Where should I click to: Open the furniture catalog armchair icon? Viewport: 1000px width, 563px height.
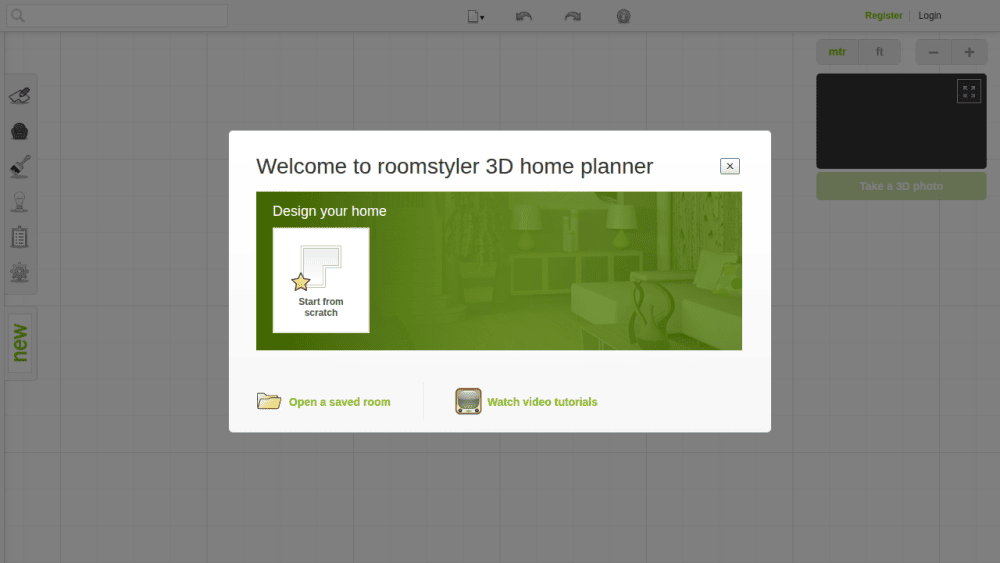[20, 131]
